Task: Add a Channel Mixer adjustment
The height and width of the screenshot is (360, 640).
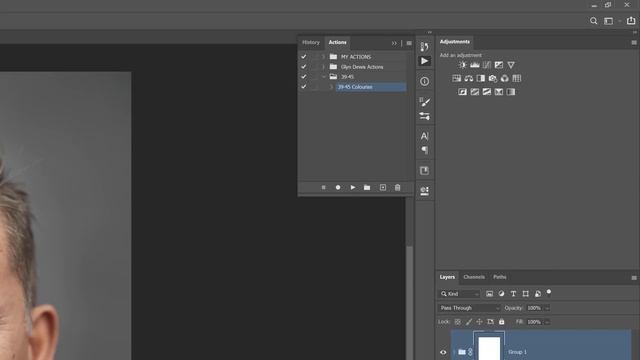Action: click(505, 78)
